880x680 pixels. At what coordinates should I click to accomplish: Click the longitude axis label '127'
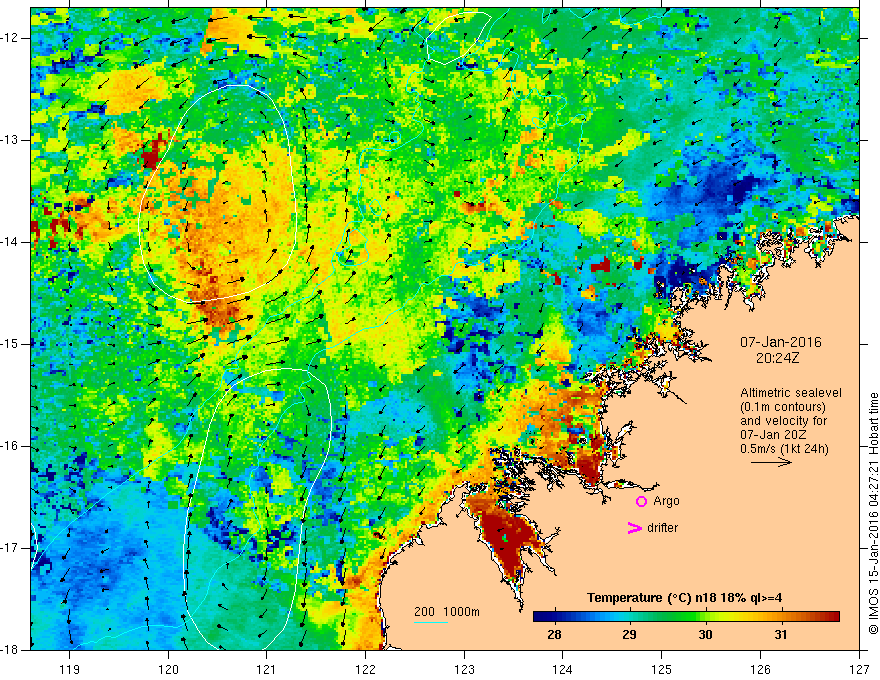pos(859,669)
